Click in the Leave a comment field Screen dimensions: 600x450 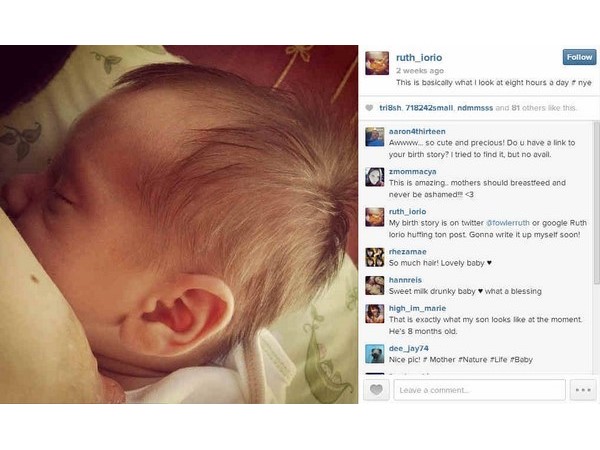point(479,390)
